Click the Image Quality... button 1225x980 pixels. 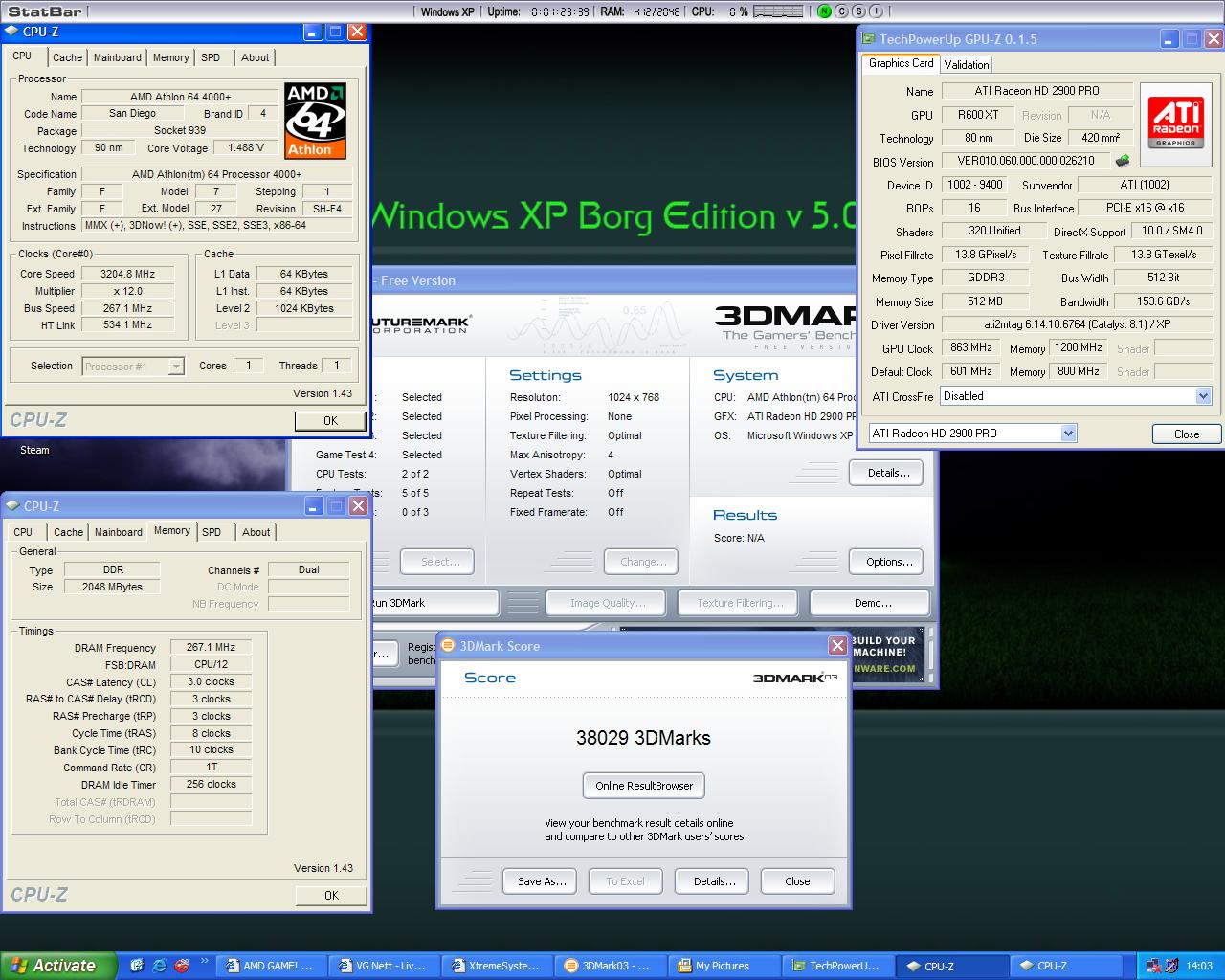(608, 603)
